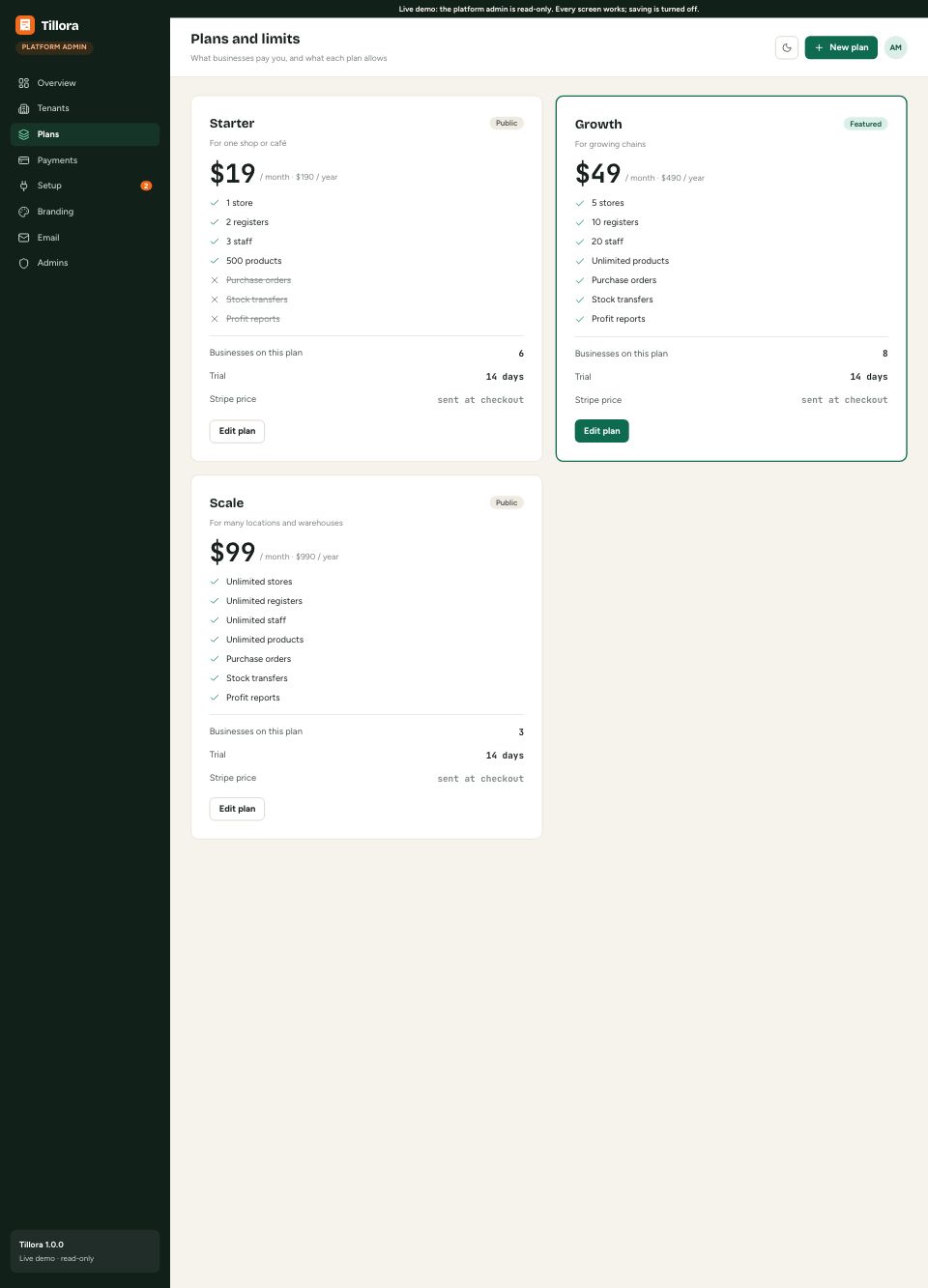The width and height of the screenshot is (928, 1288).
Task: Click the Plans and limits heading
Action: [246, 39]
